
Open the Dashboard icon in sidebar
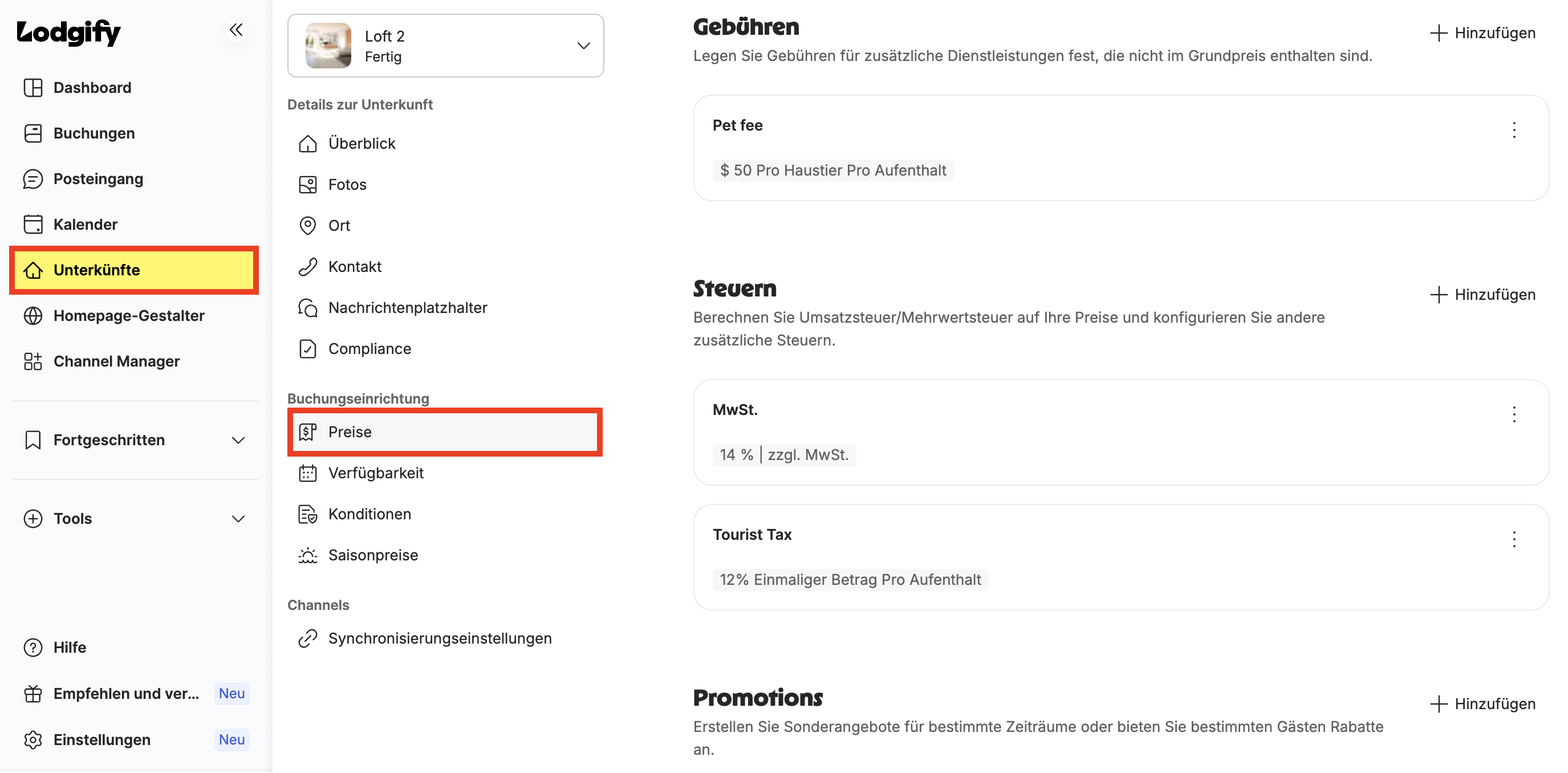pos(33,88)
